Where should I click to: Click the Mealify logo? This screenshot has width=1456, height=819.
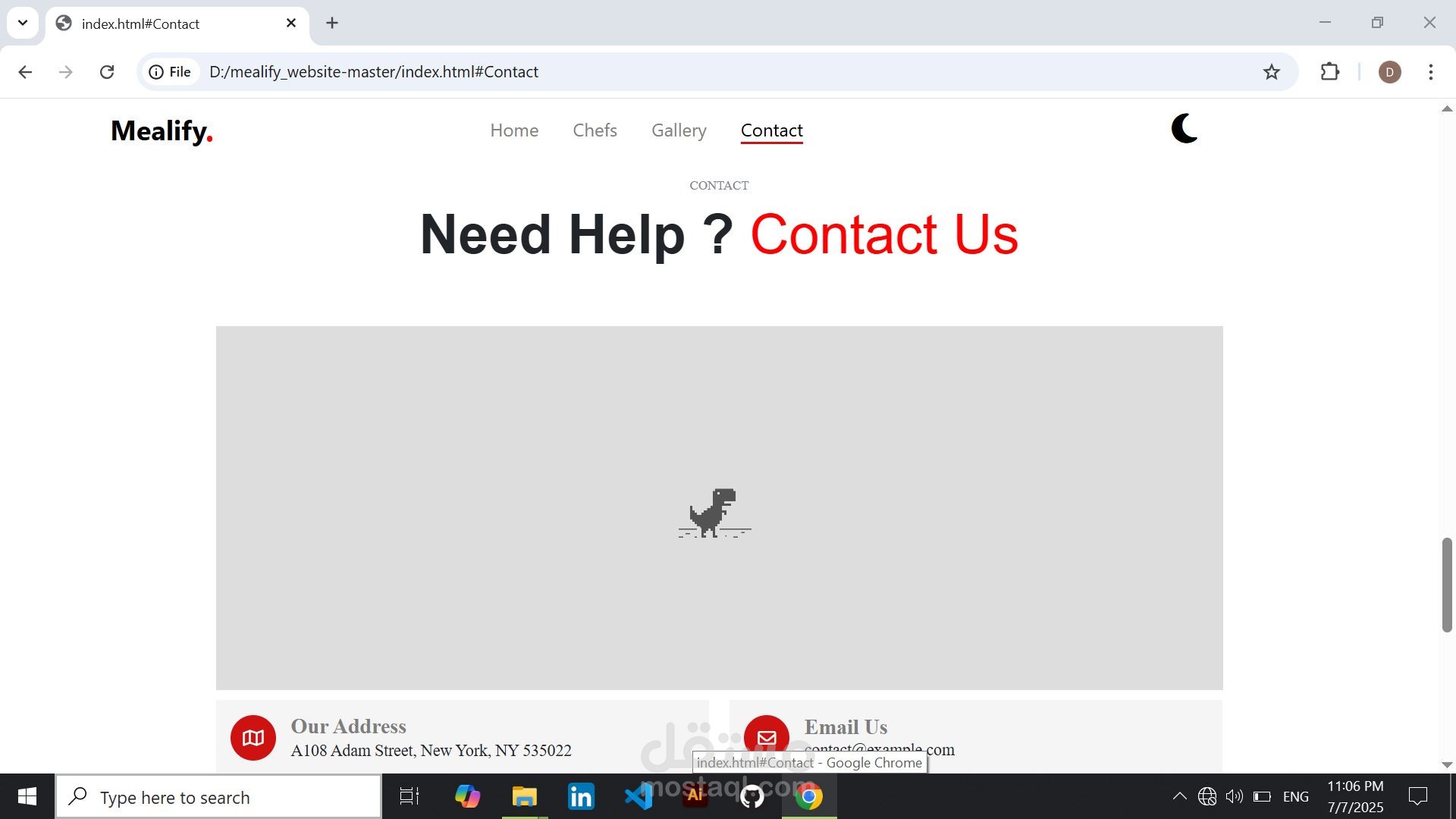162,130
